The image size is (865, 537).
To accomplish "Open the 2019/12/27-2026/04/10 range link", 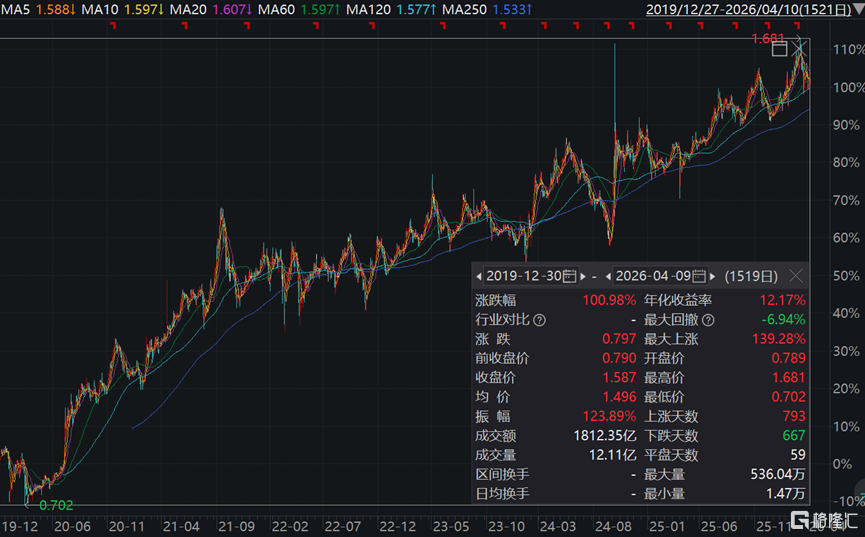I will point(749,10).
